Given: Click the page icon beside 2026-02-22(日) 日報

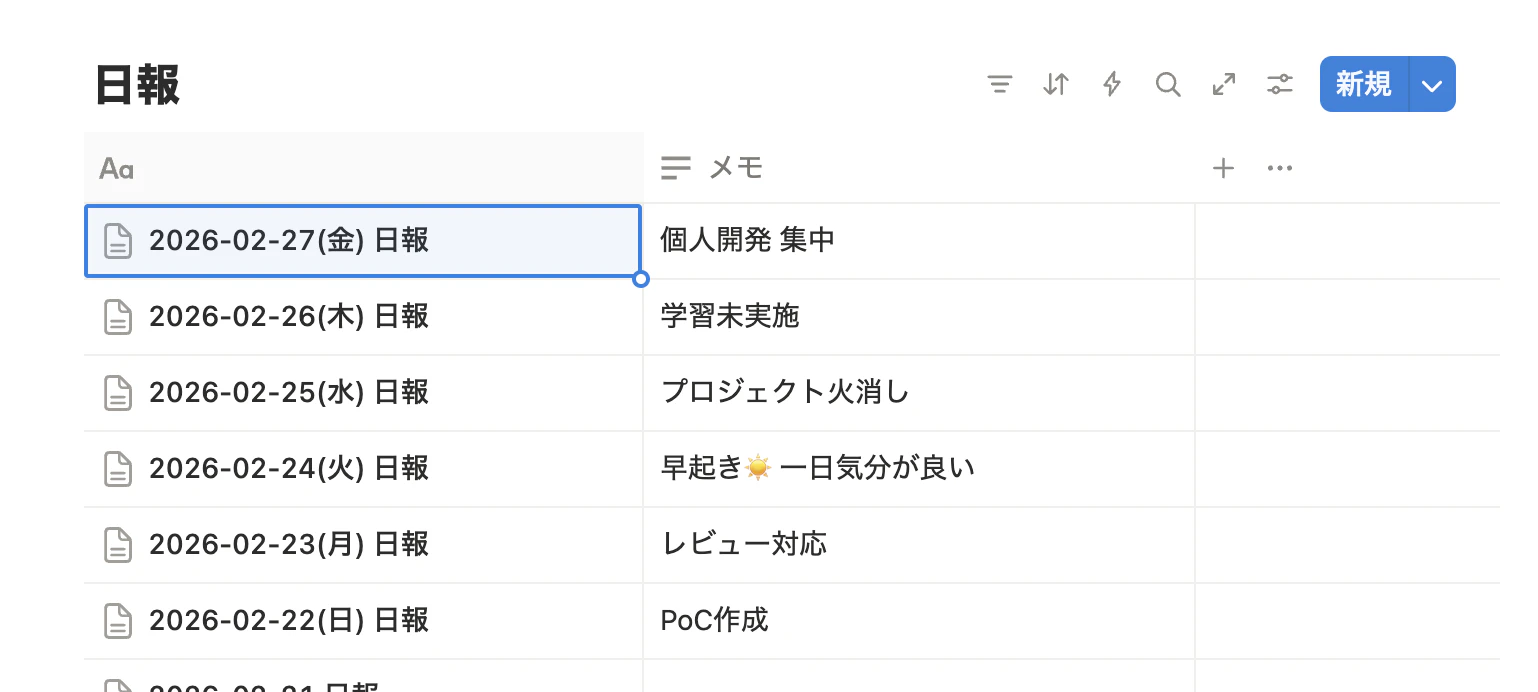Looking at the screenshot, I should (118, 620).
